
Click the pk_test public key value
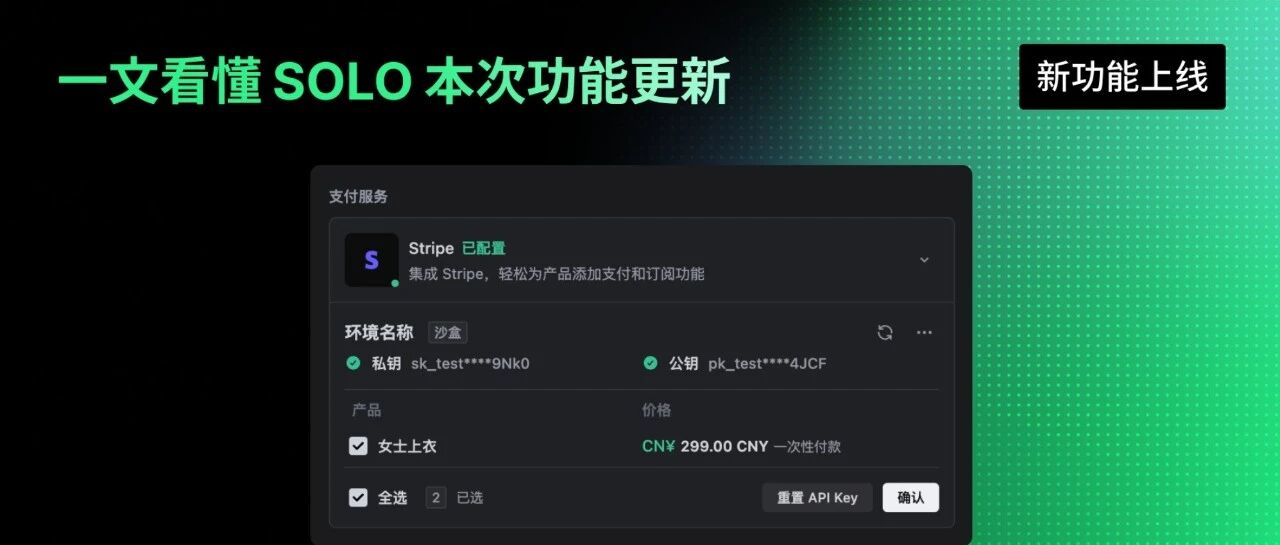[x=767, y=363]
